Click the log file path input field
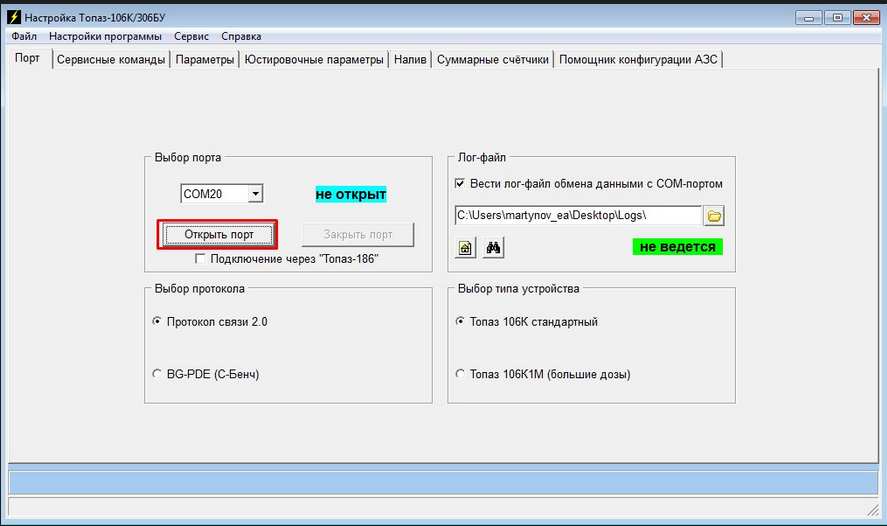This screenshot has height=526, width=887. pyautogui.click(x=578, y=215)
